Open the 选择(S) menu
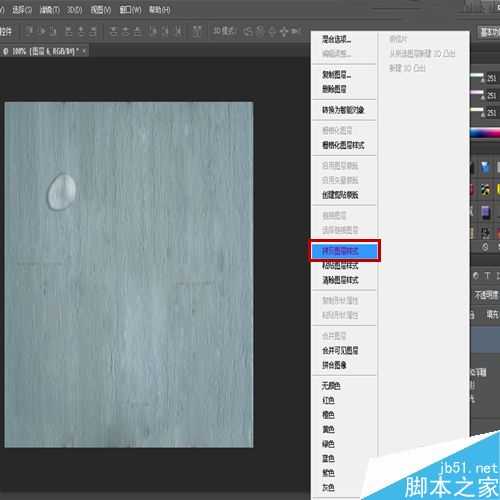 22,10
